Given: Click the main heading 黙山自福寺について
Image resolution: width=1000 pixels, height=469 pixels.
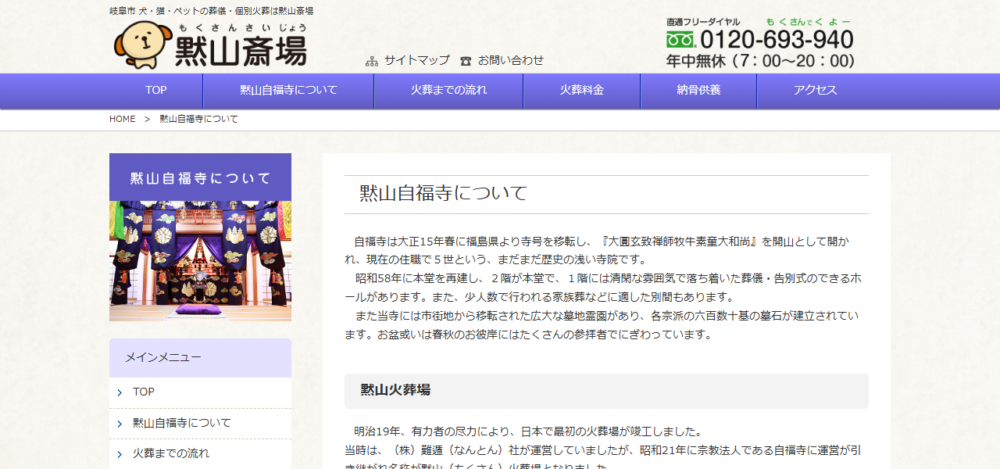Looking at the screenshot, I should pyautogui.click(x=443, y=193).
